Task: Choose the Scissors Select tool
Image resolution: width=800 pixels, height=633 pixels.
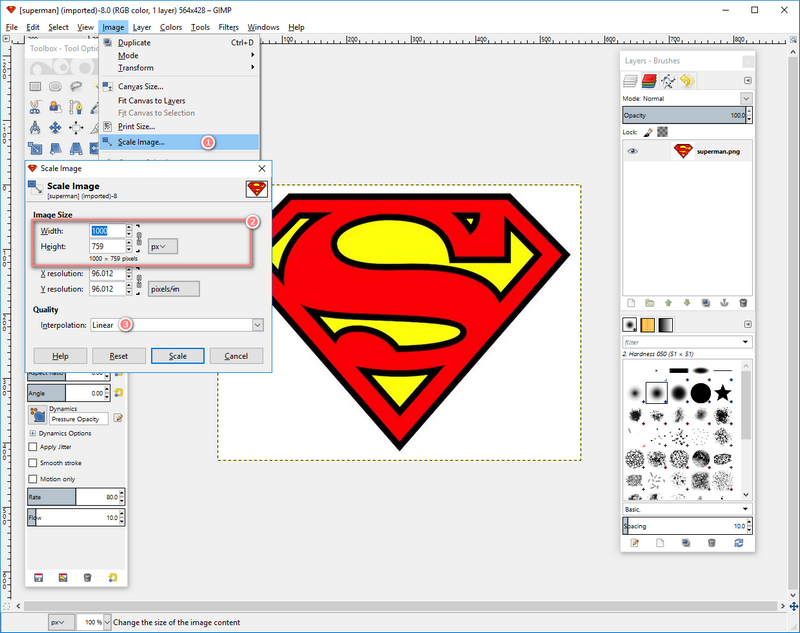Action: [x=36, y=107]
